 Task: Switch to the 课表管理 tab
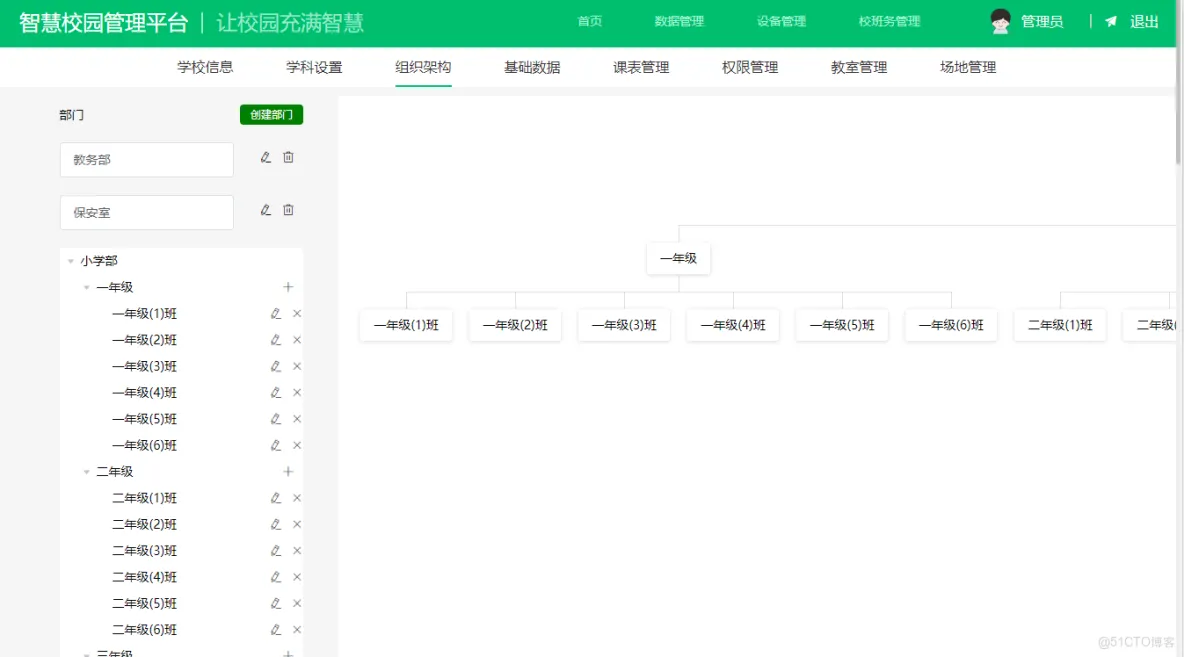pyautogui.click(x=641, y=67)
